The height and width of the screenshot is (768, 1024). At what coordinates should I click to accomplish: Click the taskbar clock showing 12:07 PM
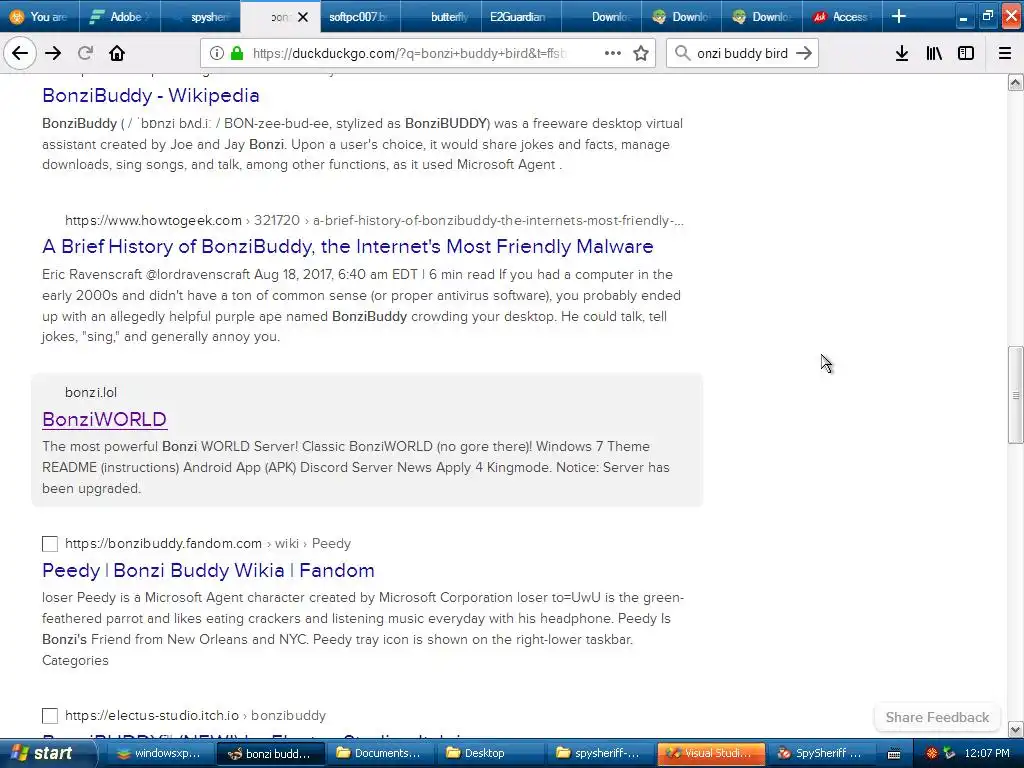(987, 754)
